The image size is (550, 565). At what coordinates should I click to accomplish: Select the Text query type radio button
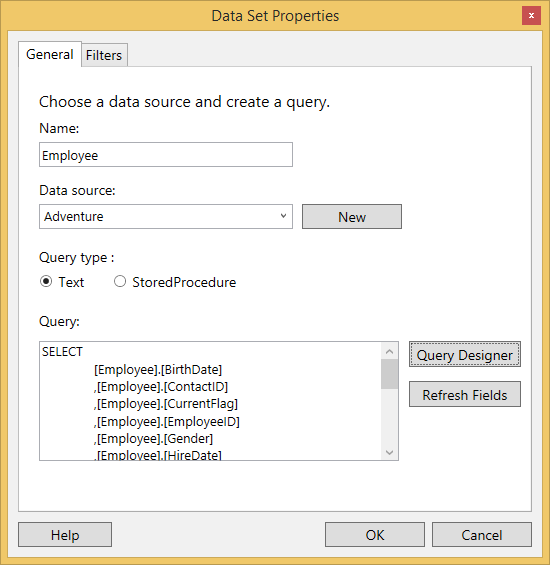point(46,281)
